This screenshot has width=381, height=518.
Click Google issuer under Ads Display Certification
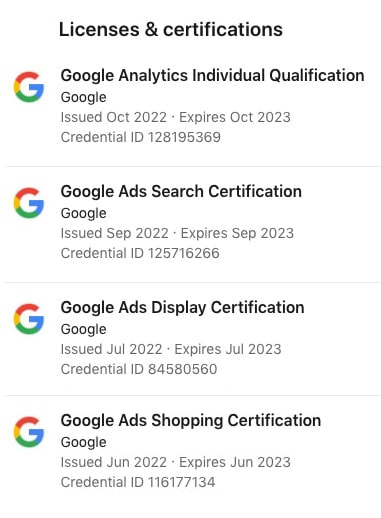[x=83, y=330]
